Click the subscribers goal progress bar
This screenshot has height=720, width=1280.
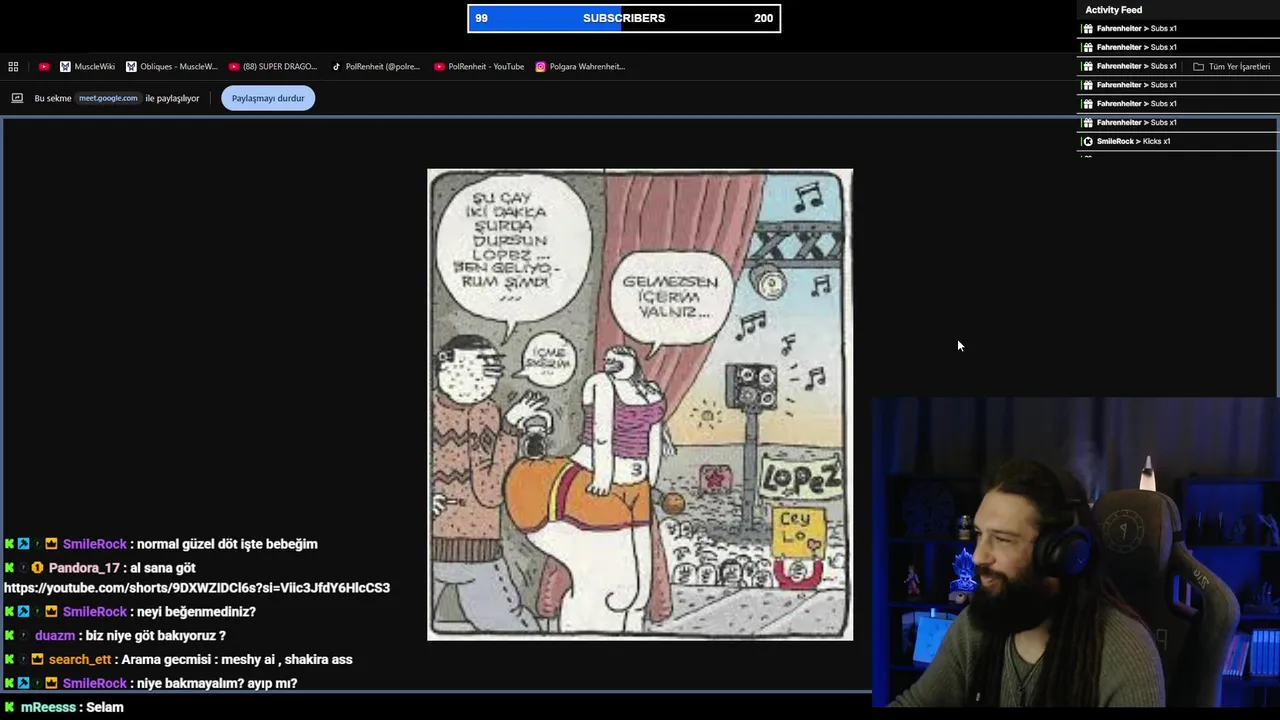(624, 18)
